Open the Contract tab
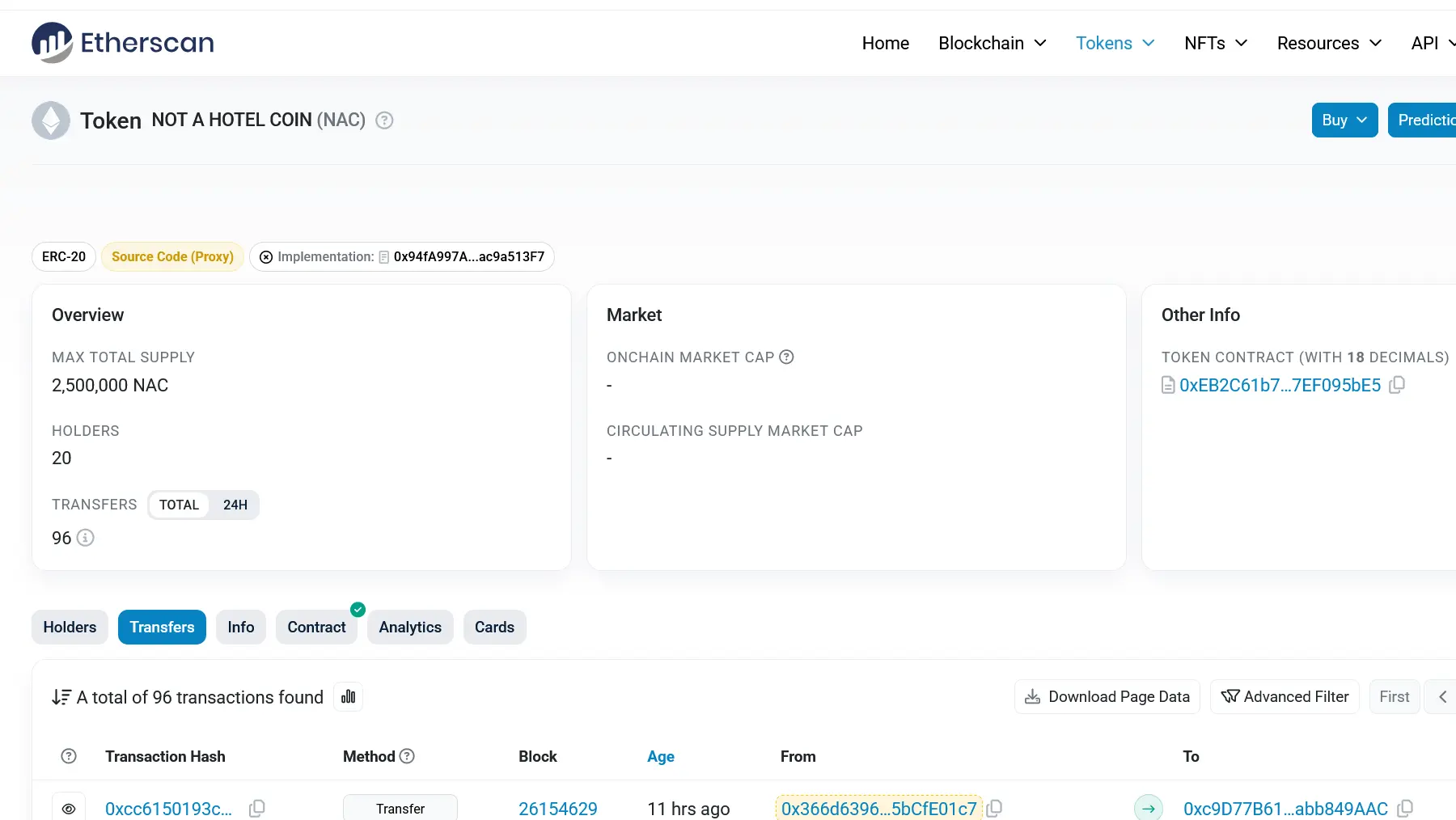Viewport: 1456px width, 820px height. tap(316, 628)
